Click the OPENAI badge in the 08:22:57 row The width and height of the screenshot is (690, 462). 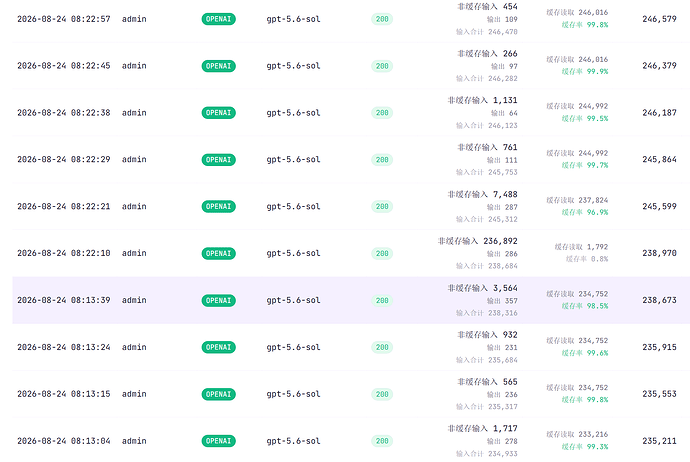coord(218,19)
